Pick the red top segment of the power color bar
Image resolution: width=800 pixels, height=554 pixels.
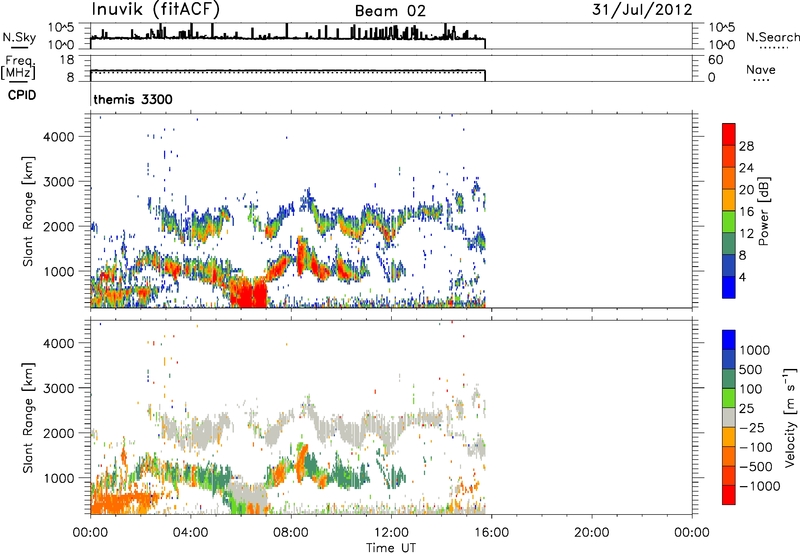click(x=729, y=134)
